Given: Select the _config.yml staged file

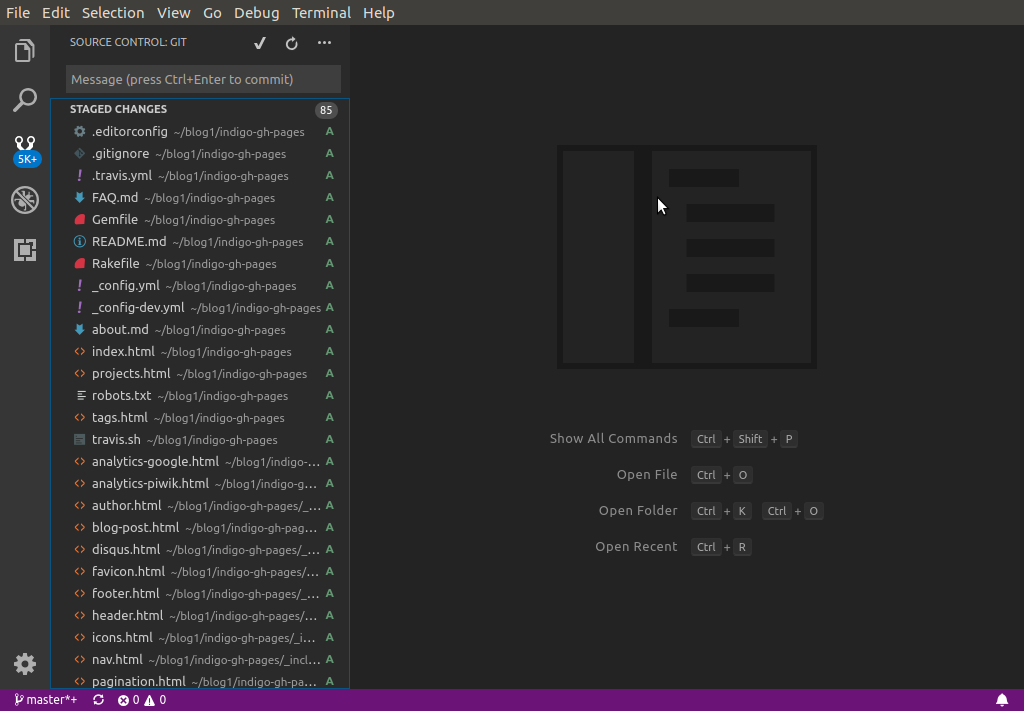Looking at the screenshot, I should click(x=125, y=286).
